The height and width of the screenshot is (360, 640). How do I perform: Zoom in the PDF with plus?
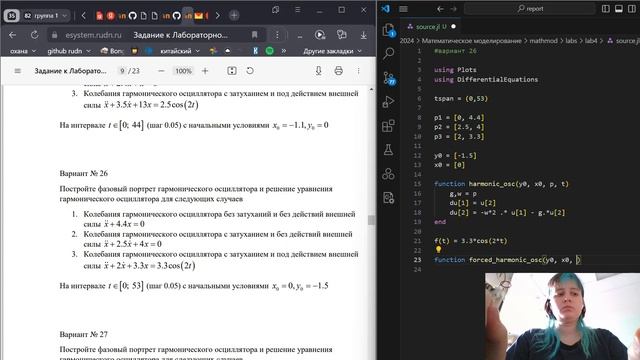pos(205,71)
